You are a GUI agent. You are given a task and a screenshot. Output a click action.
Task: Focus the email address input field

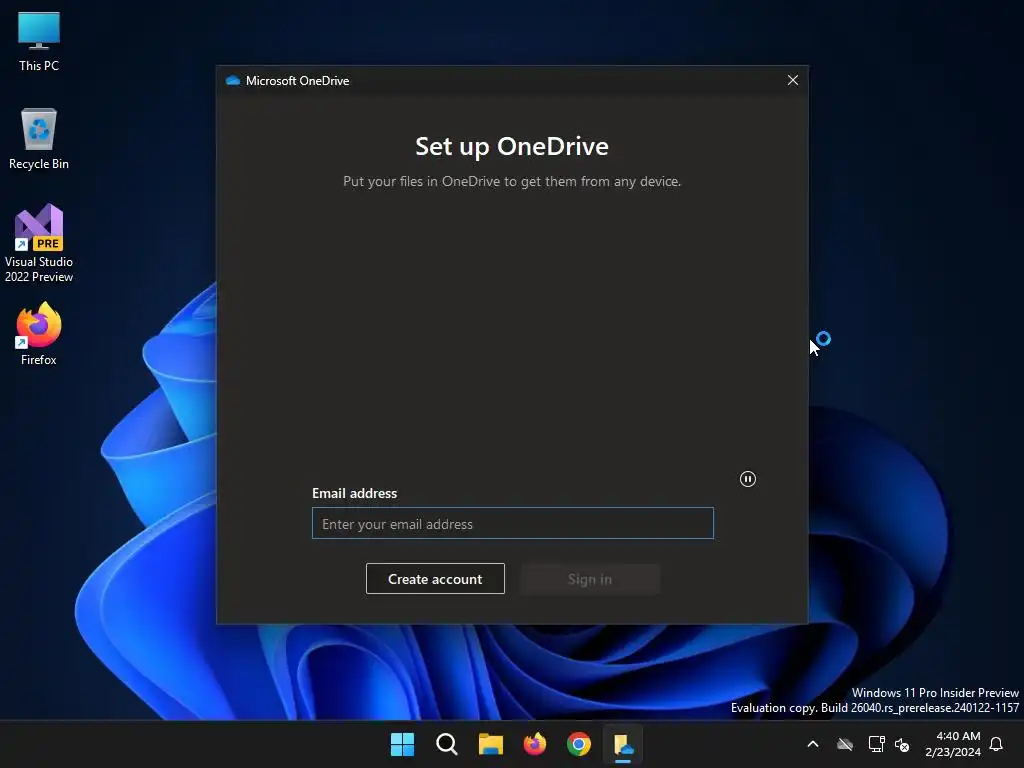(513, 523)
